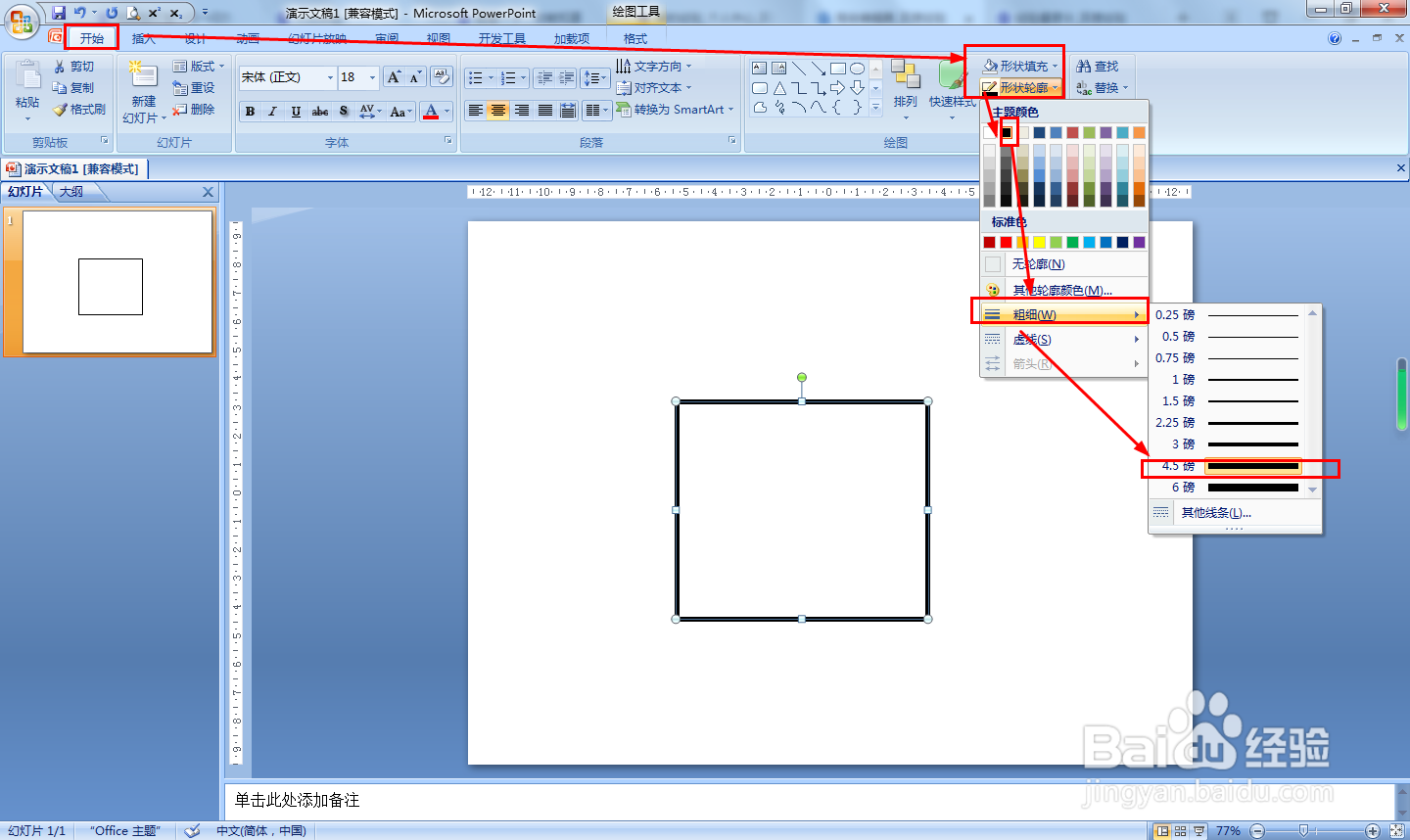Image resolution: width=1410 pixels, height=840 pixels.
Task: Pick yellow standard color swatch
Action: 1039,242
